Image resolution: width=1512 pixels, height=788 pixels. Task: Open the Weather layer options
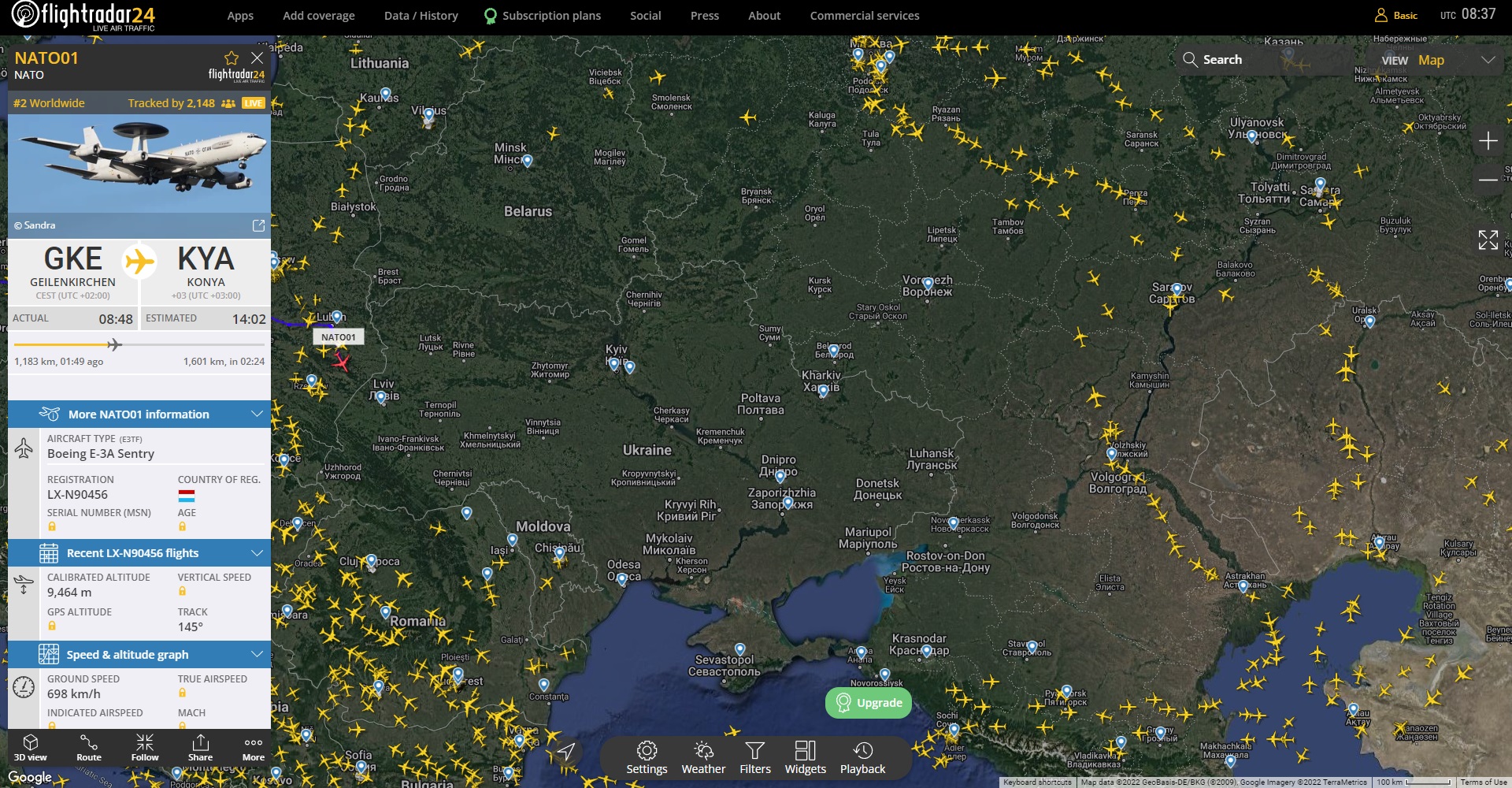[x=703, y=757]
